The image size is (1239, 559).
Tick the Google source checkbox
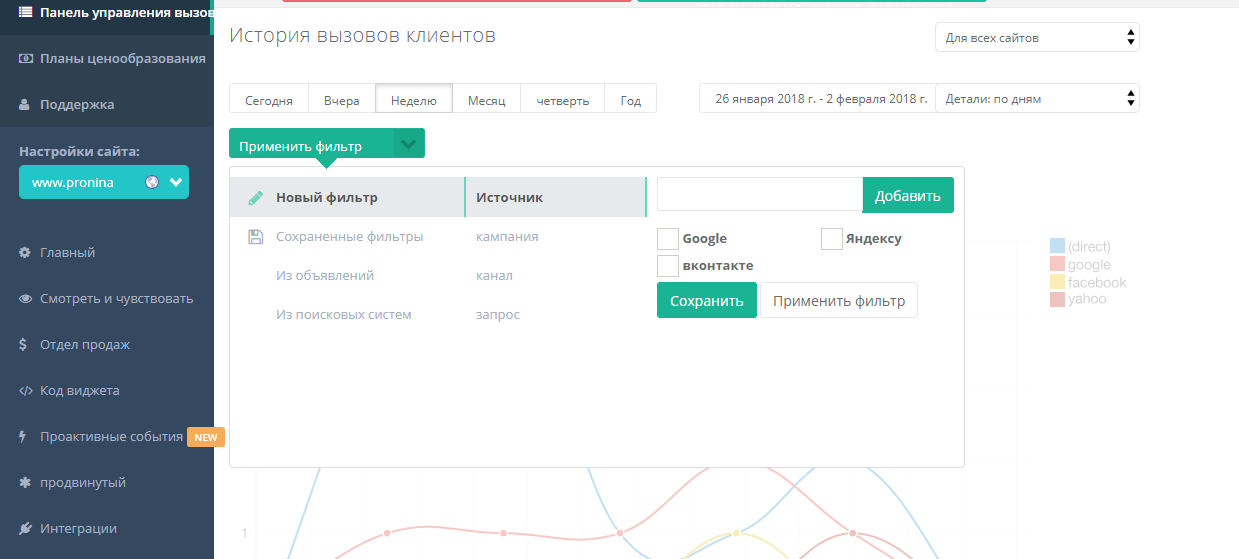668,239
